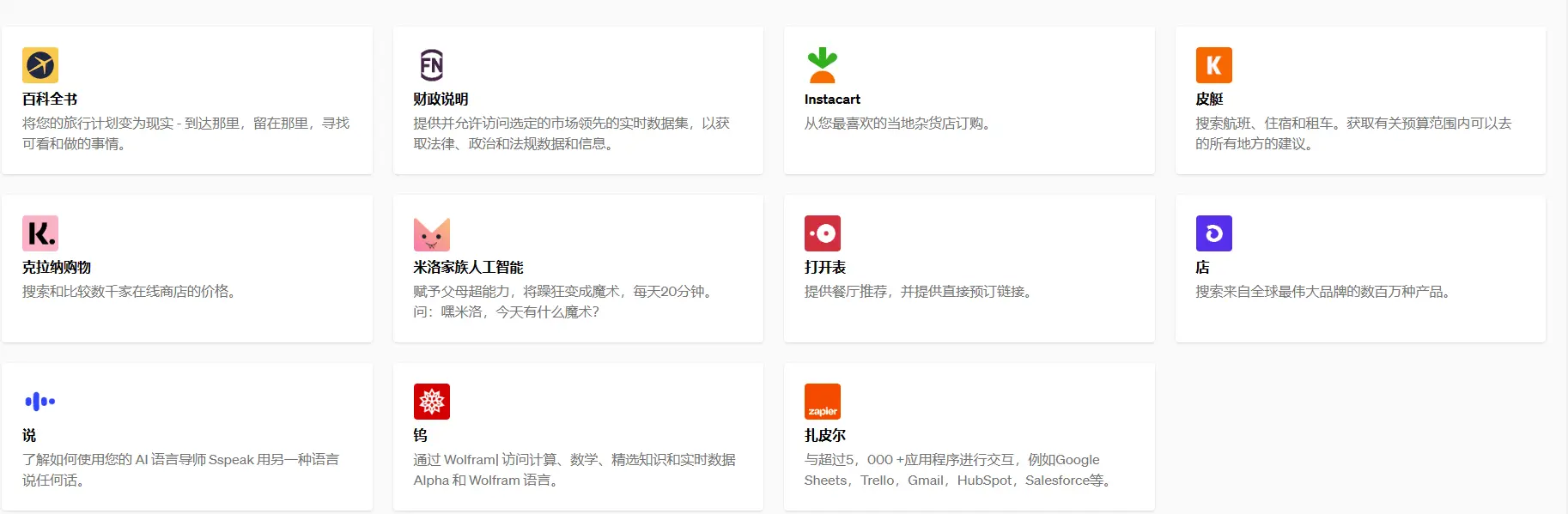Click the orange K icon of 皮艇

pos(1213,65)
